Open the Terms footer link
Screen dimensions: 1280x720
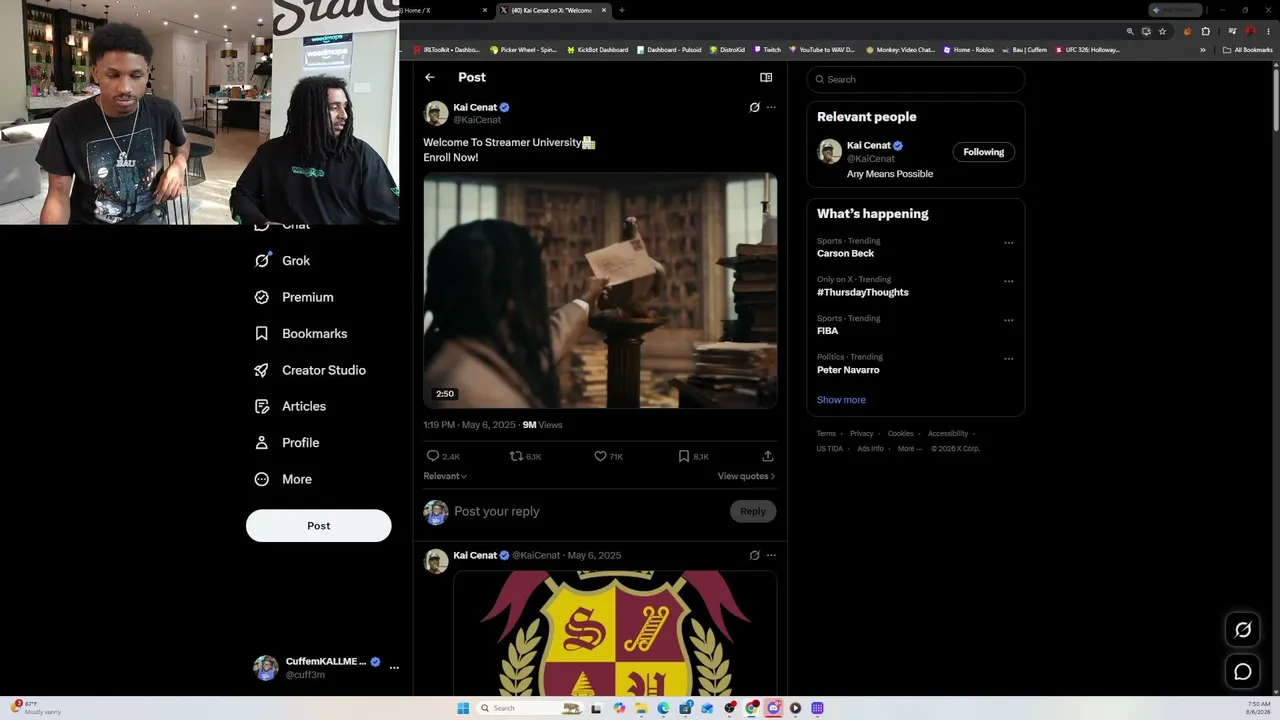click(x=826, y=434)
